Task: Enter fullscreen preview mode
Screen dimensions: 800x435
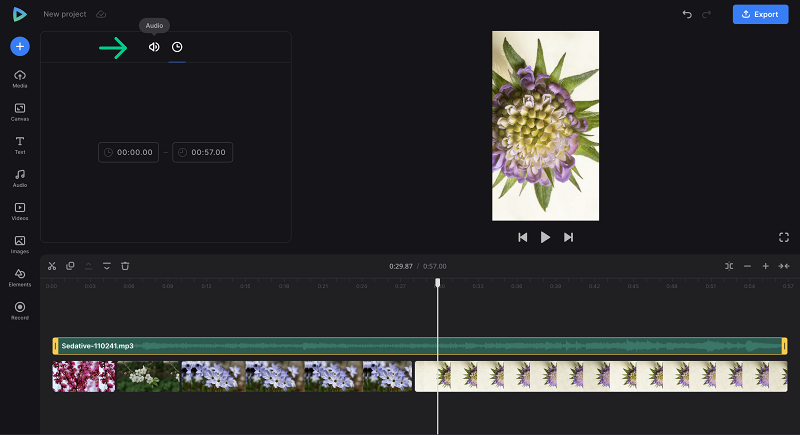Action: click(784, 237)
